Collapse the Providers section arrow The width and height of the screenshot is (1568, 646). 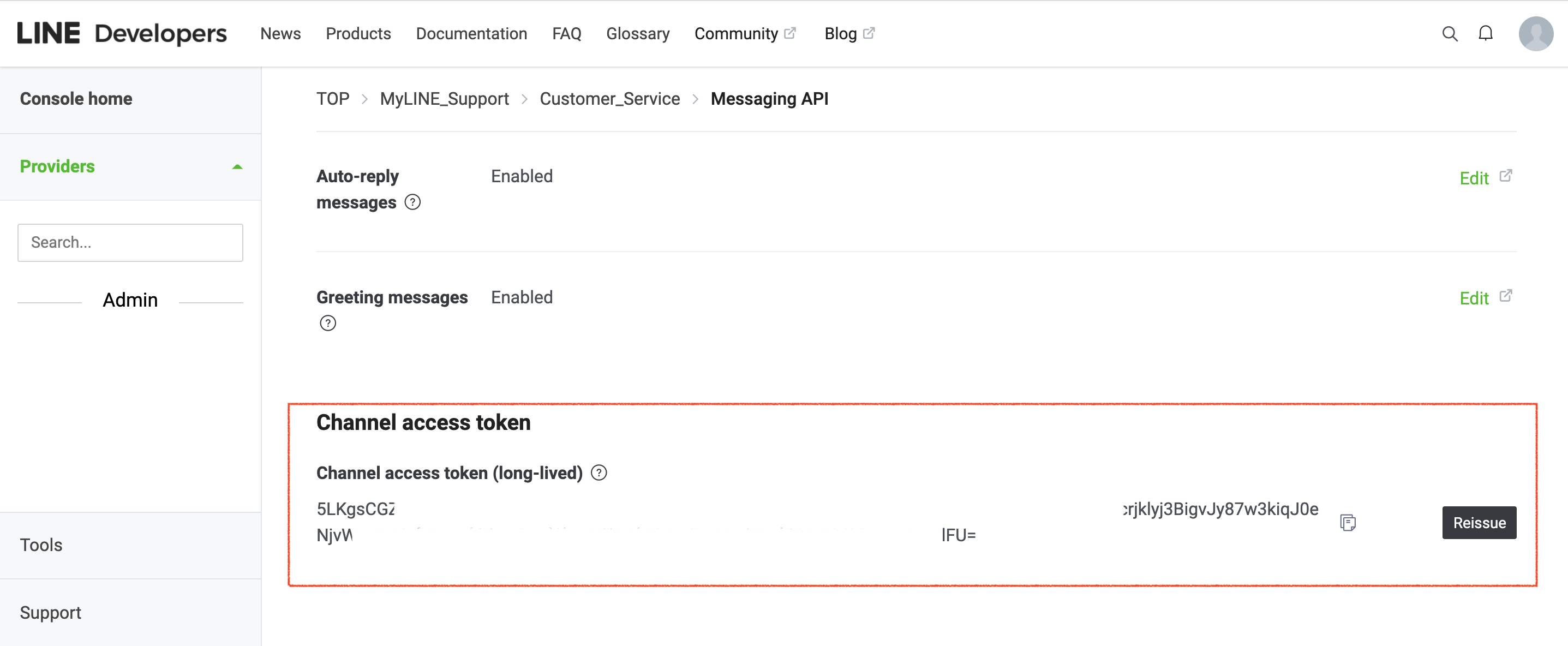[x=237, y=167]
